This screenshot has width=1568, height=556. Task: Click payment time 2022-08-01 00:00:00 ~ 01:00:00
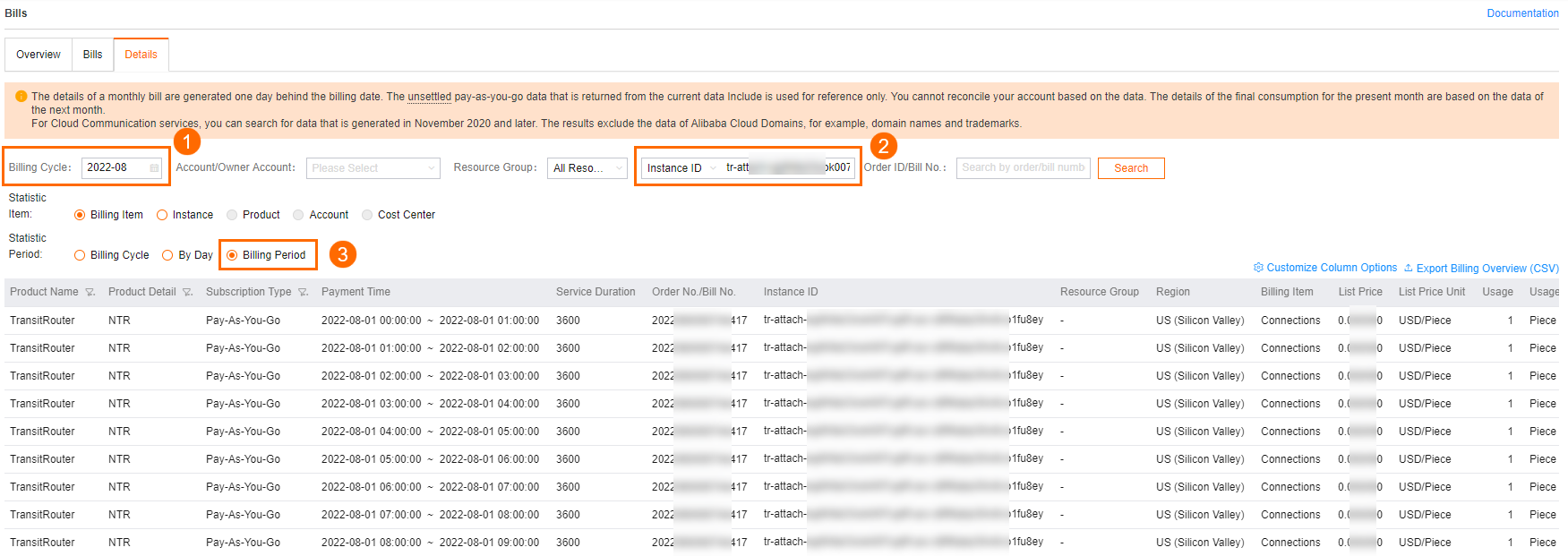click(x=430, y=321)
